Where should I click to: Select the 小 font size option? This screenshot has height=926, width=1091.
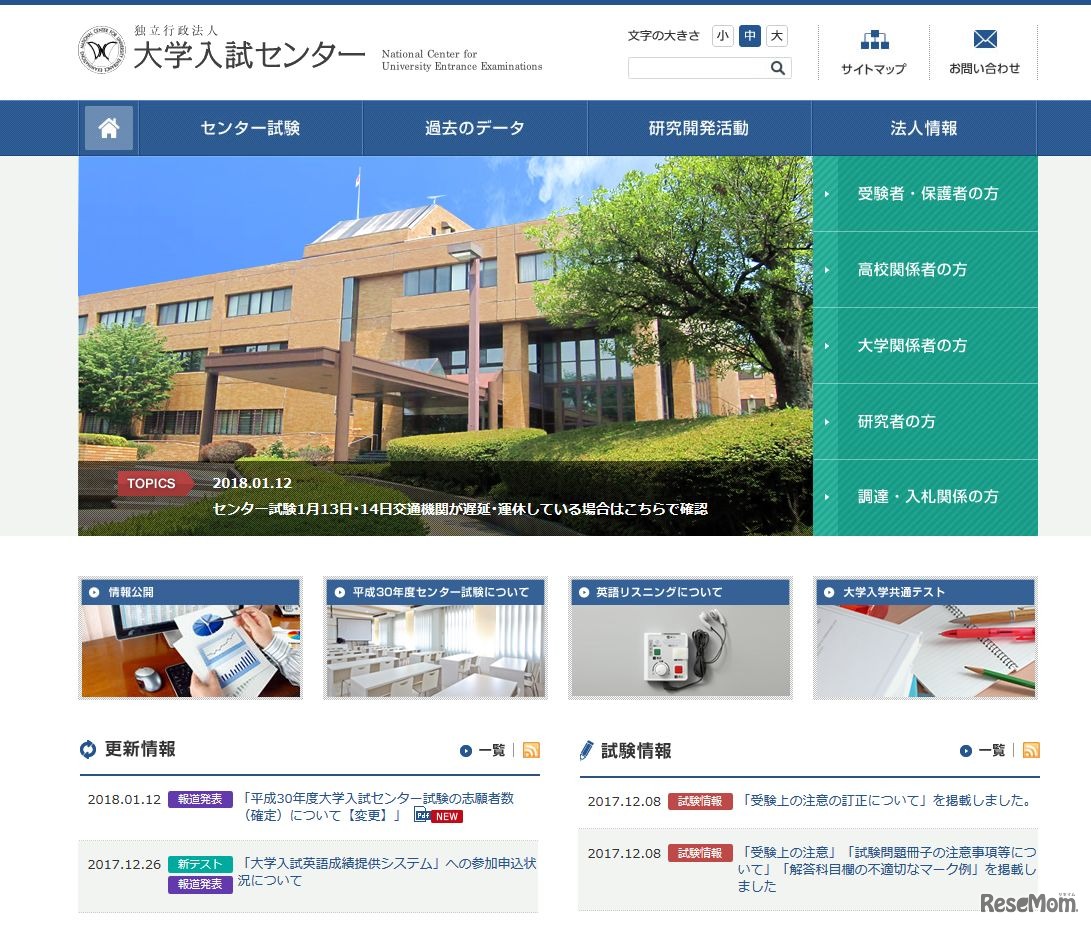tap(723, 34)
